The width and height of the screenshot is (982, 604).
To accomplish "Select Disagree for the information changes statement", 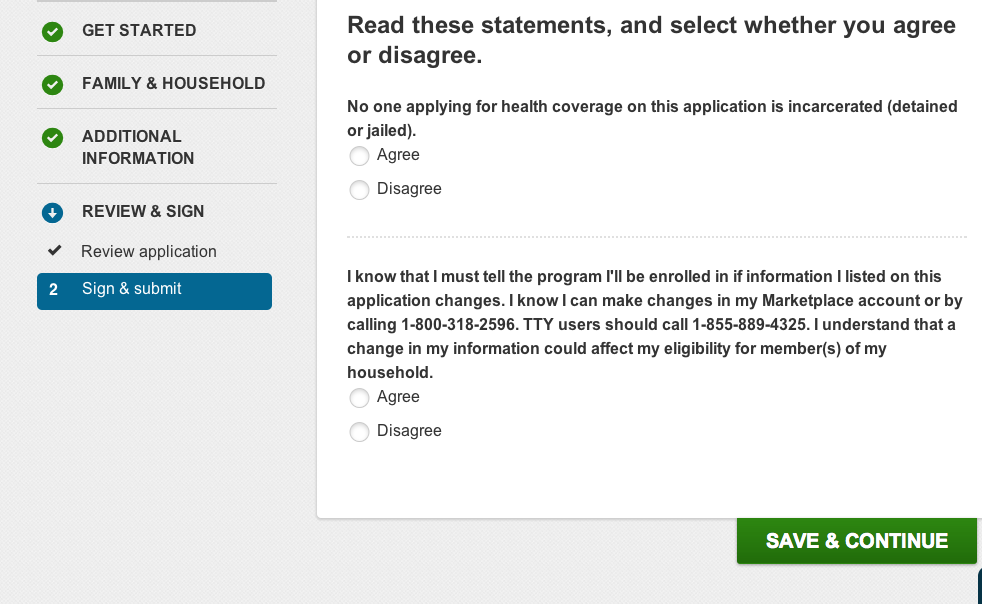I will click(x=359, y=432).
